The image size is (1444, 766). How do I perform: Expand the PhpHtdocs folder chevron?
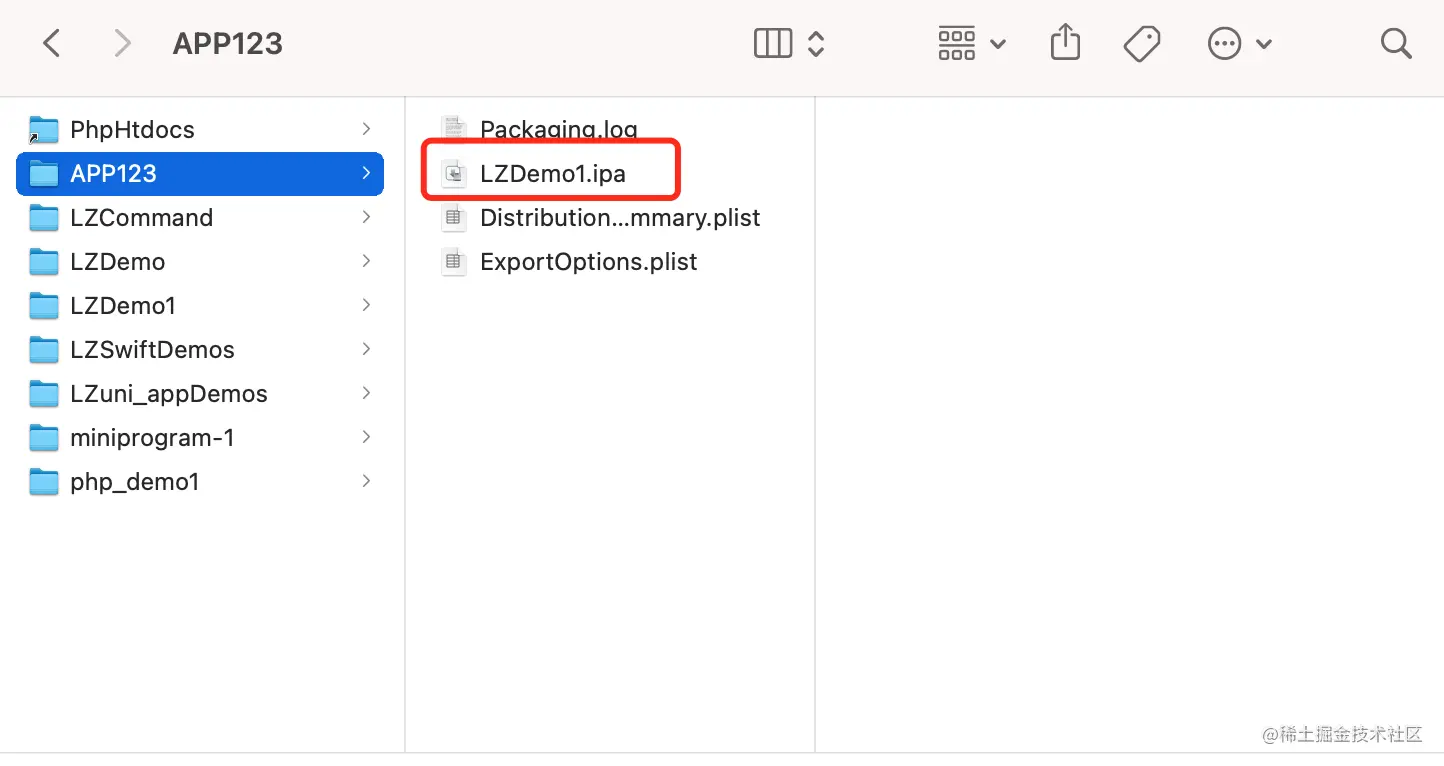point(366,129)
